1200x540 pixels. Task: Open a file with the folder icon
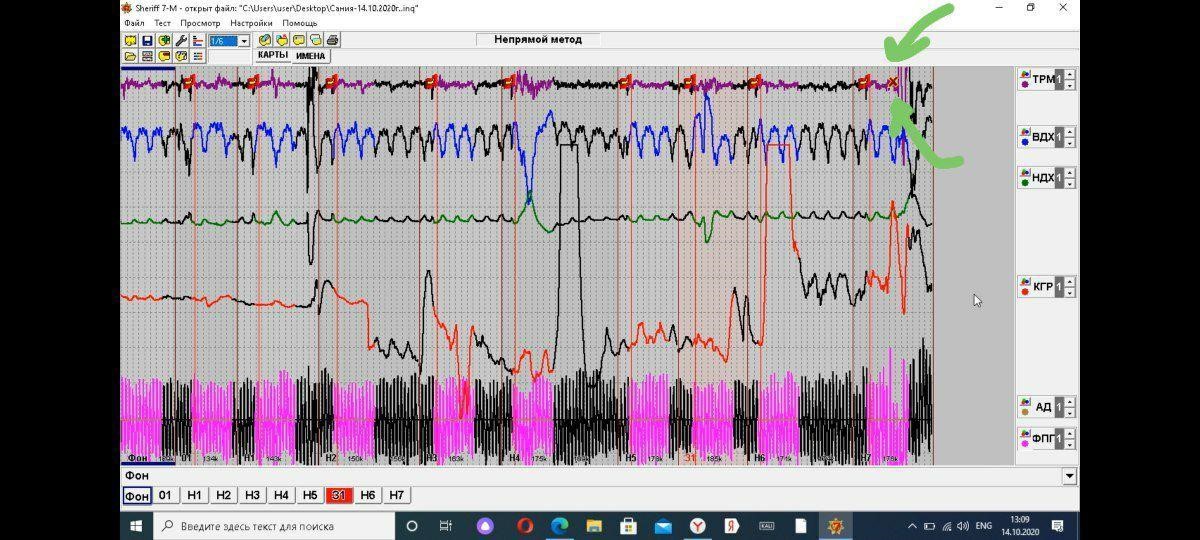(x=130, y=56)
